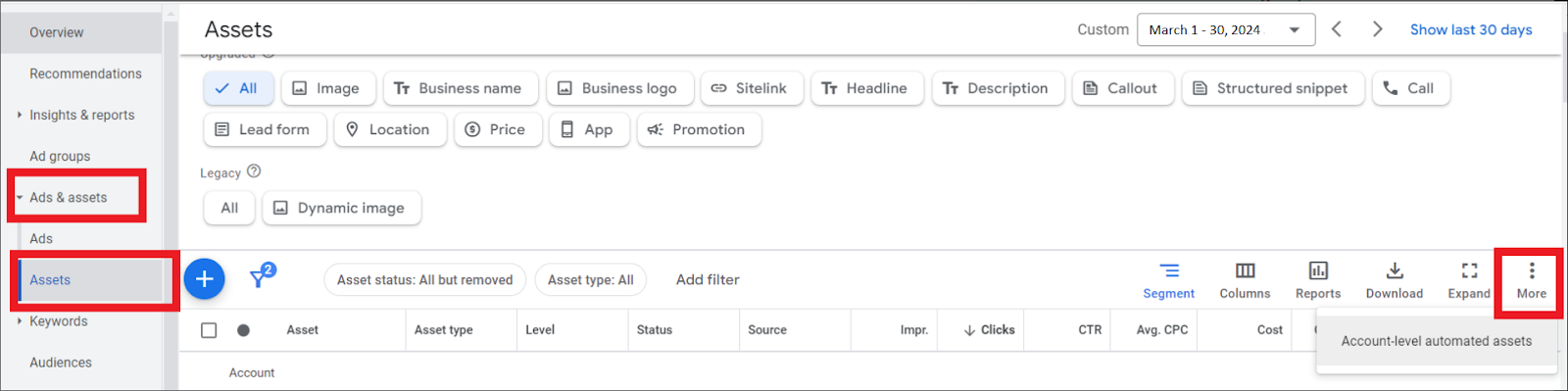This screenshot has width=1568, height=391.
Task: Select the Legacy All chip
Action: (x=229, y=208)
